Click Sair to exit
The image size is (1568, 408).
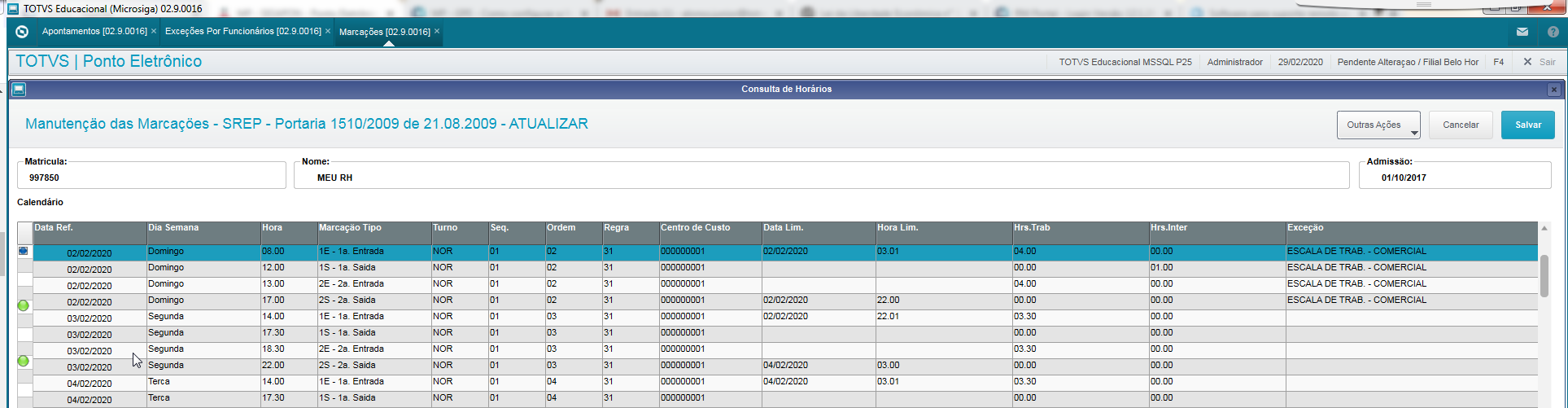pos(1547,62)
